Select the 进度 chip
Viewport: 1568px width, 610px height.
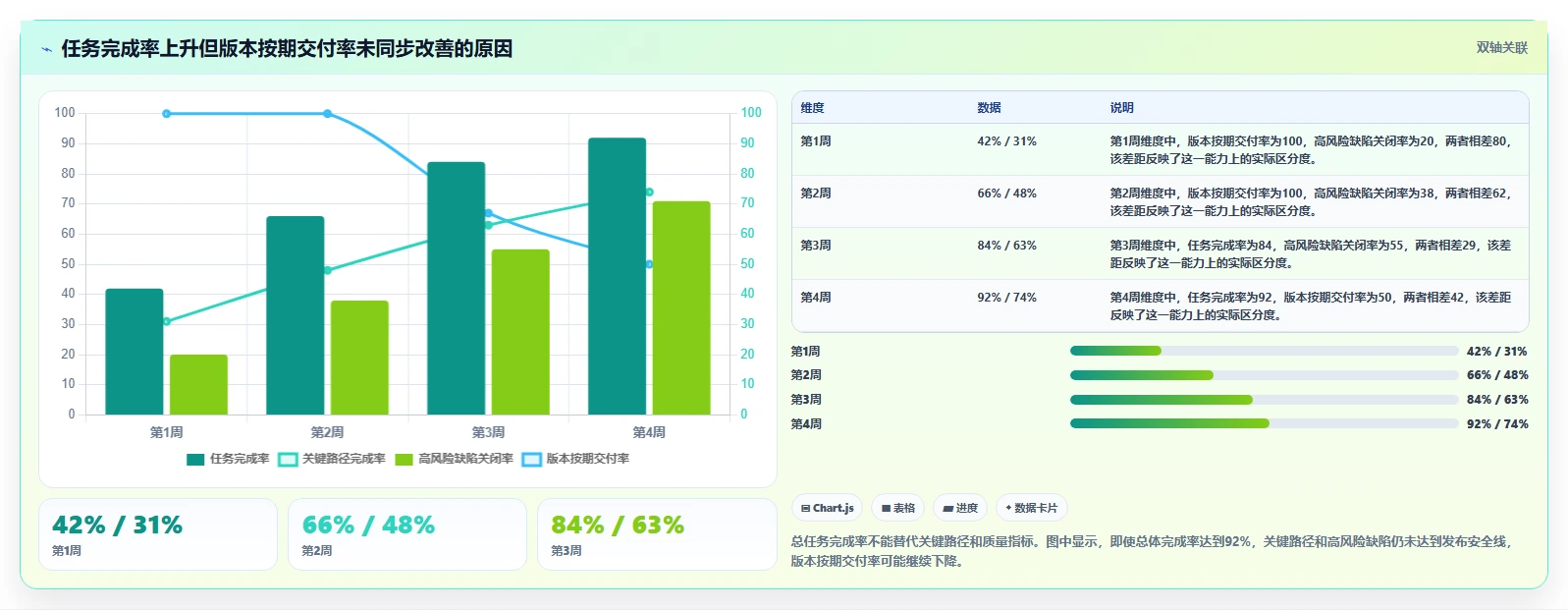[x=959, y=508]
